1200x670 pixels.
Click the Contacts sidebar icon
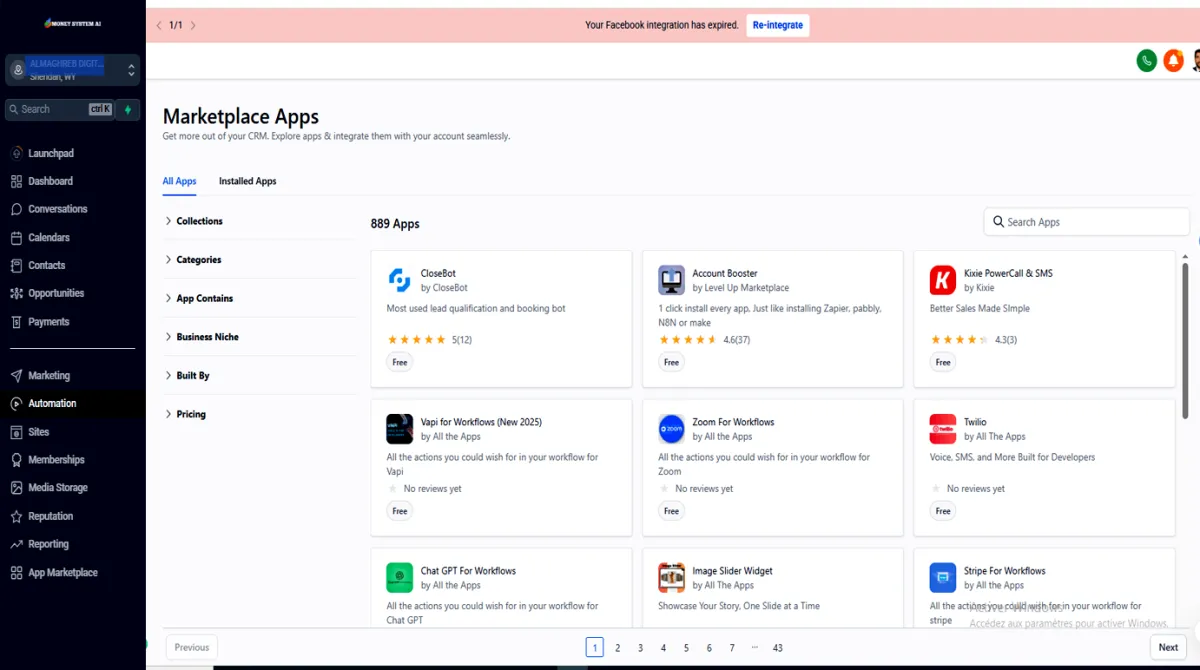point(16,266)
